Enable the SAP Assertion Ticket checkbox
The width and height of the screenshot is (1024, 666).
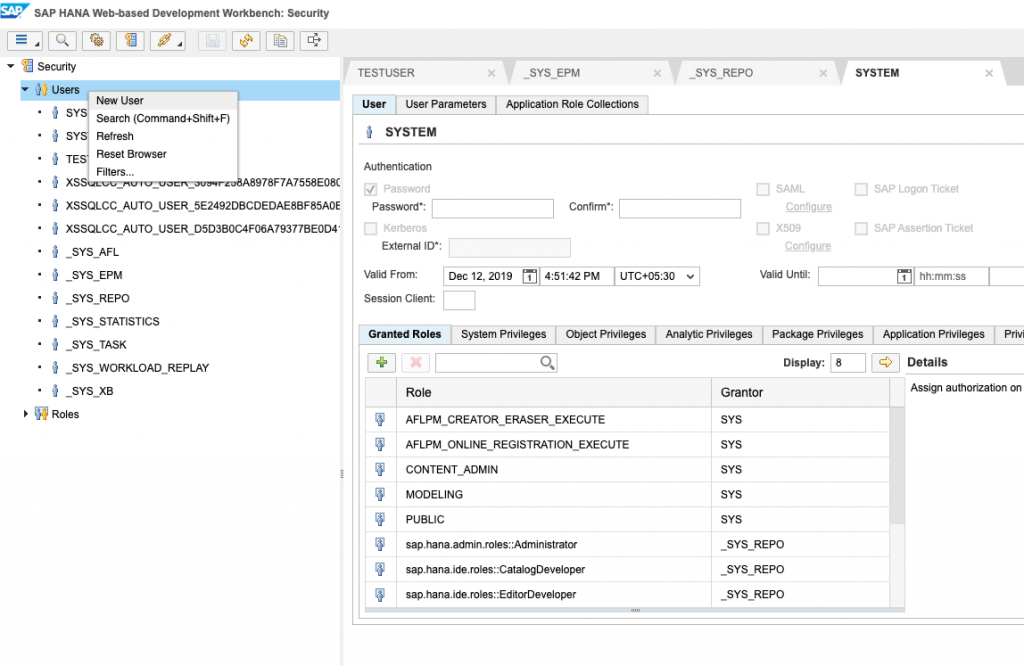coord(861,229)
